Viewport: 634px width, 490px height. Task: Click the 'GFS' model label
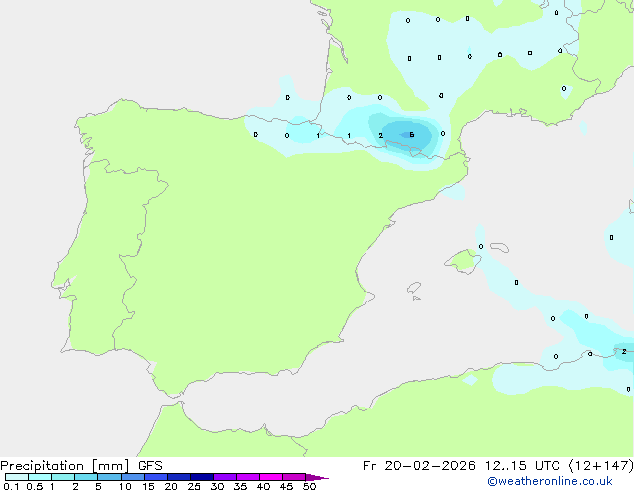tap(150, 466)
